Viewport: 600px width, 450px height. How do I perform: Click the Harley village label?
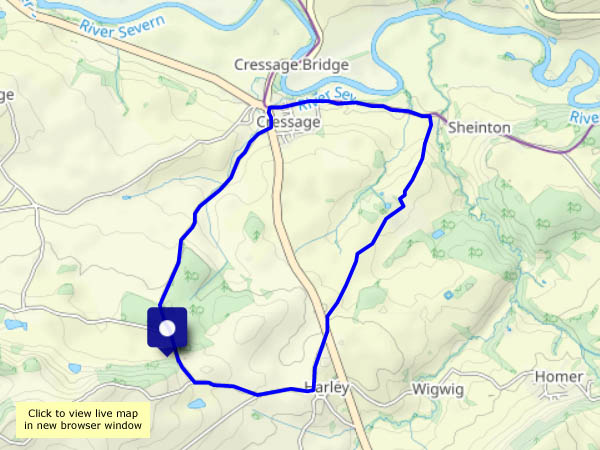pos(327,387)
